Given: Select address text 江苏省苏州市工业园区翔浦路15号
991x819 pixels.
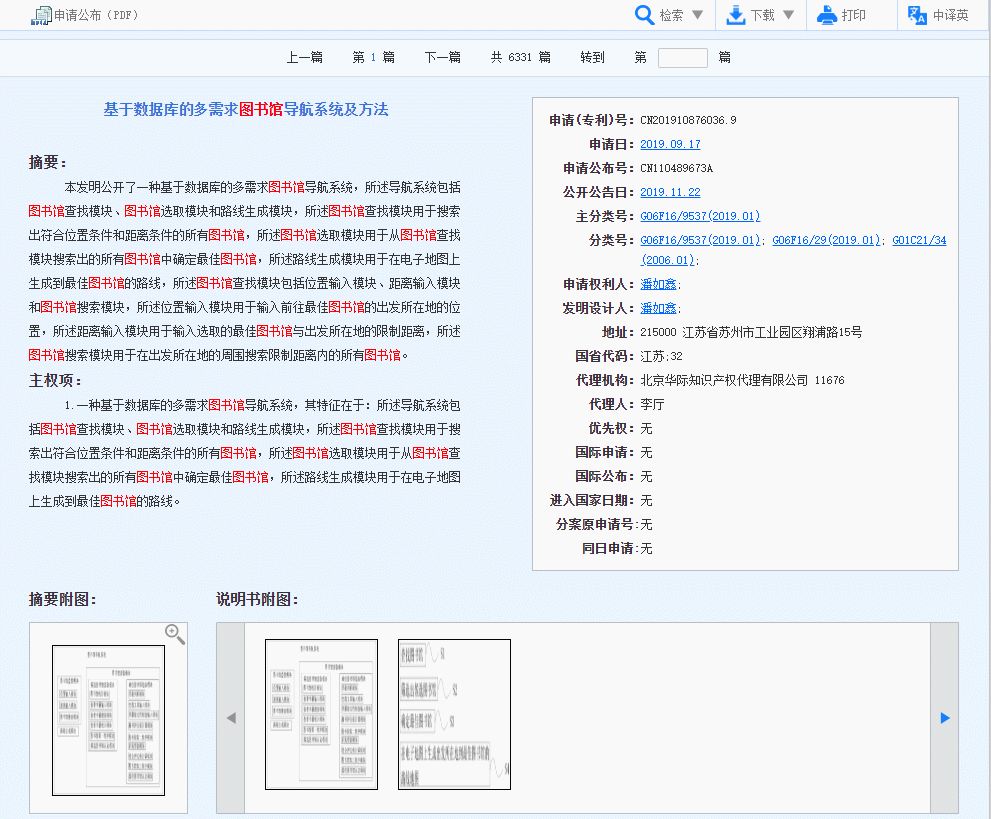Looking at the screenshot, I should [772, 332].
